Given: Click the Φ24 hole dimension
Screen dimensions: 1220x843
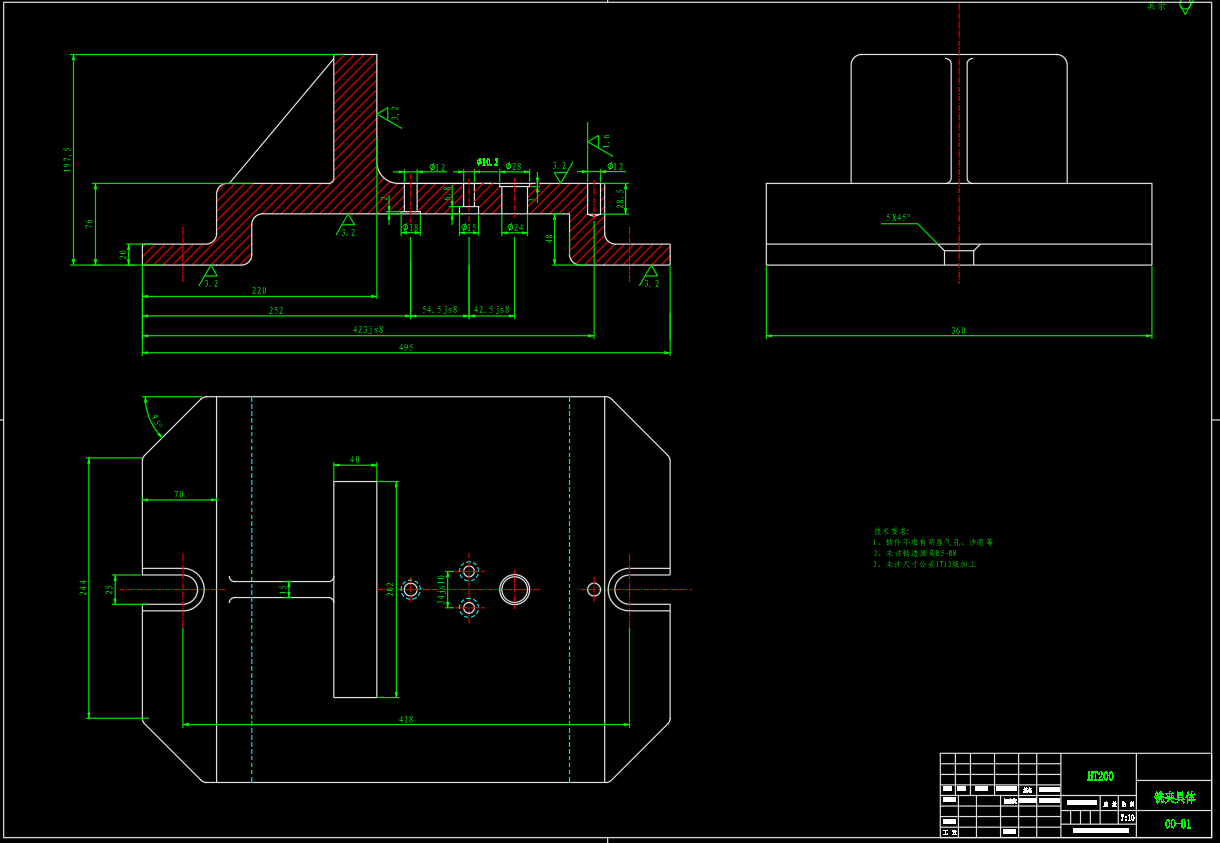Looking at the screenshot, I should (x=514, y=228).
